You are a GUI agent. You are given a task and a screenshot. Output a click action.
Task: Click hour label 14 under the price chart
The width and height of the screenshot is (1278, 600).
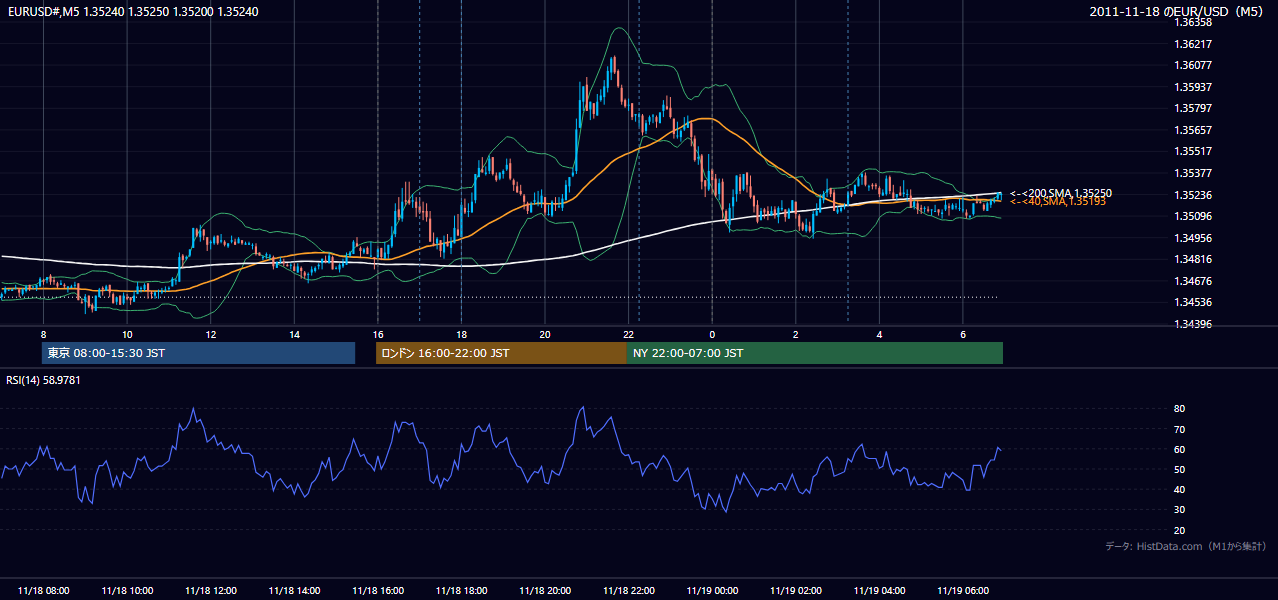[x=294, y=334]
